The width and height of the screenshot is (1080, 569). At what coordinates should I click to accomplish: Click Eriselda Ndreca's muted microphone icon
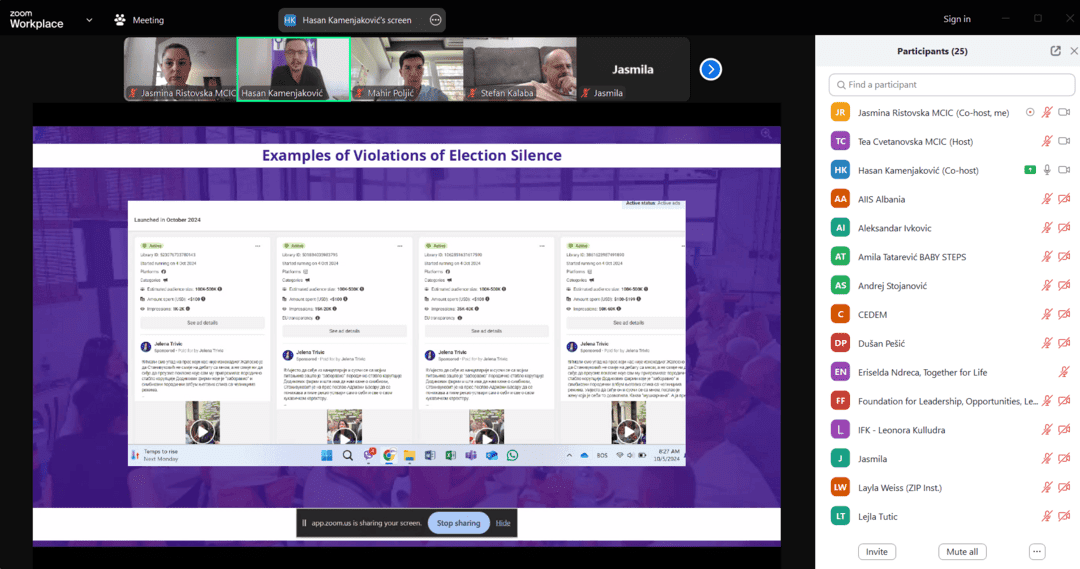1064,372
